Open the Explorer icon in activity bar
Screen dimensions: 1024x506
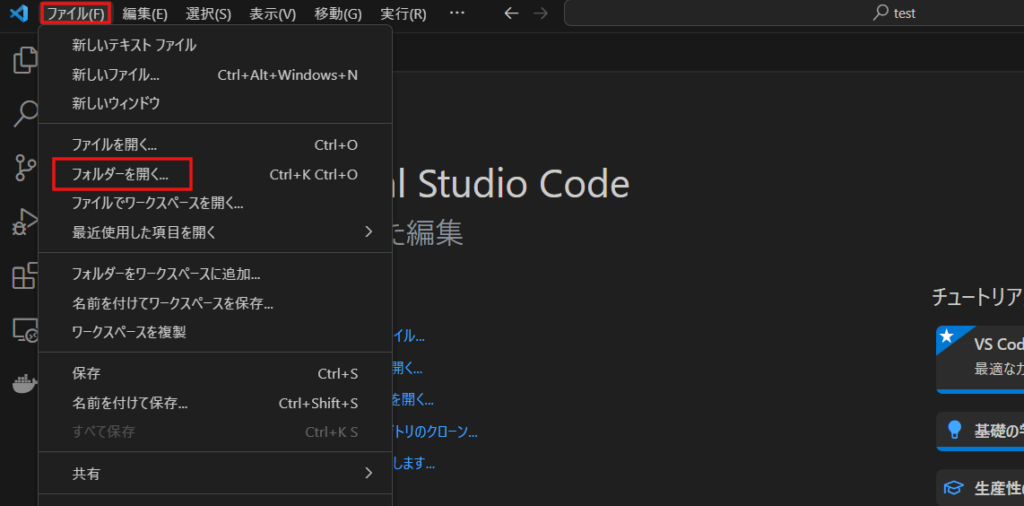click(24, 61)
